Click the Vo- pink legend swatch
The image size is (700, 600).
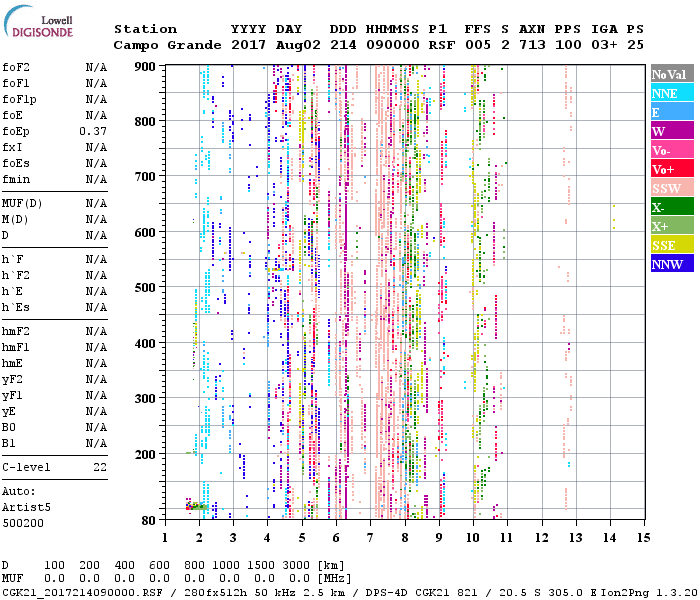(671, 150)
